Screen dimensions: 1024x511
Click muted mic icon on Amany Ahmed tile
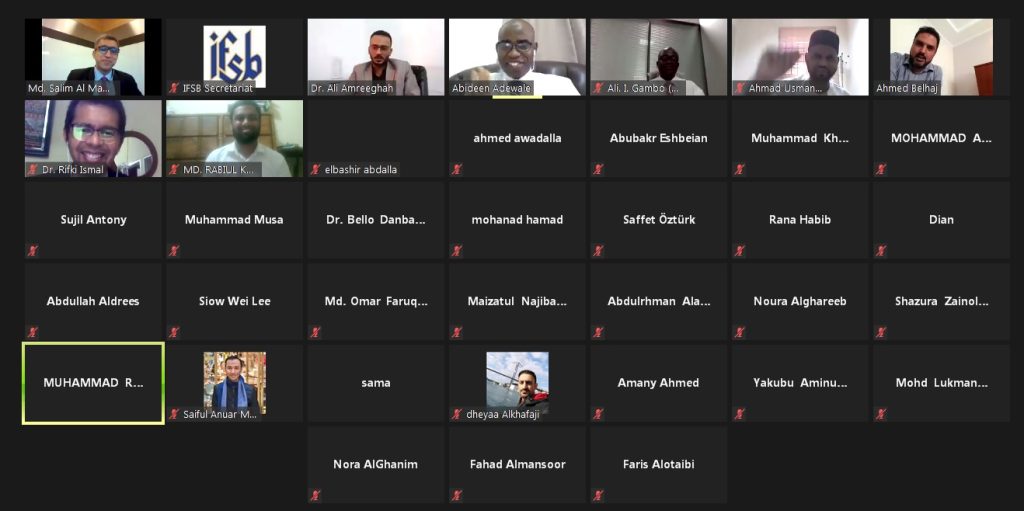tap(598, 414)
